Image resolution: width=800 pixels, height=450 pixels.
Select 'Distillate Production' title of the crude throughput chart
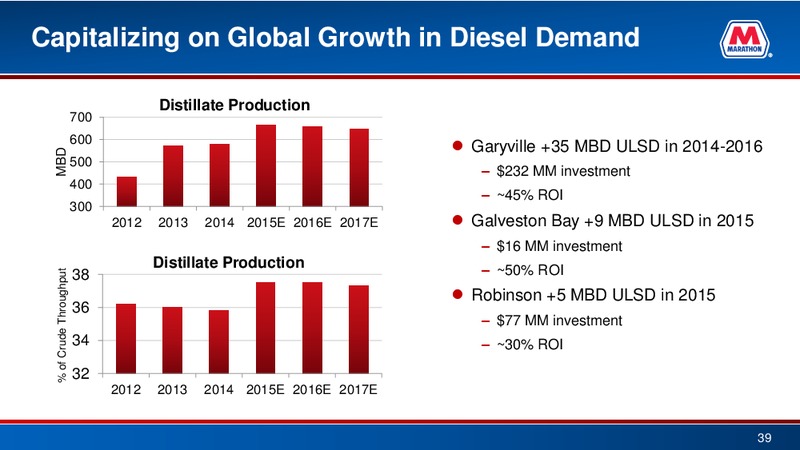pos(229,263)
